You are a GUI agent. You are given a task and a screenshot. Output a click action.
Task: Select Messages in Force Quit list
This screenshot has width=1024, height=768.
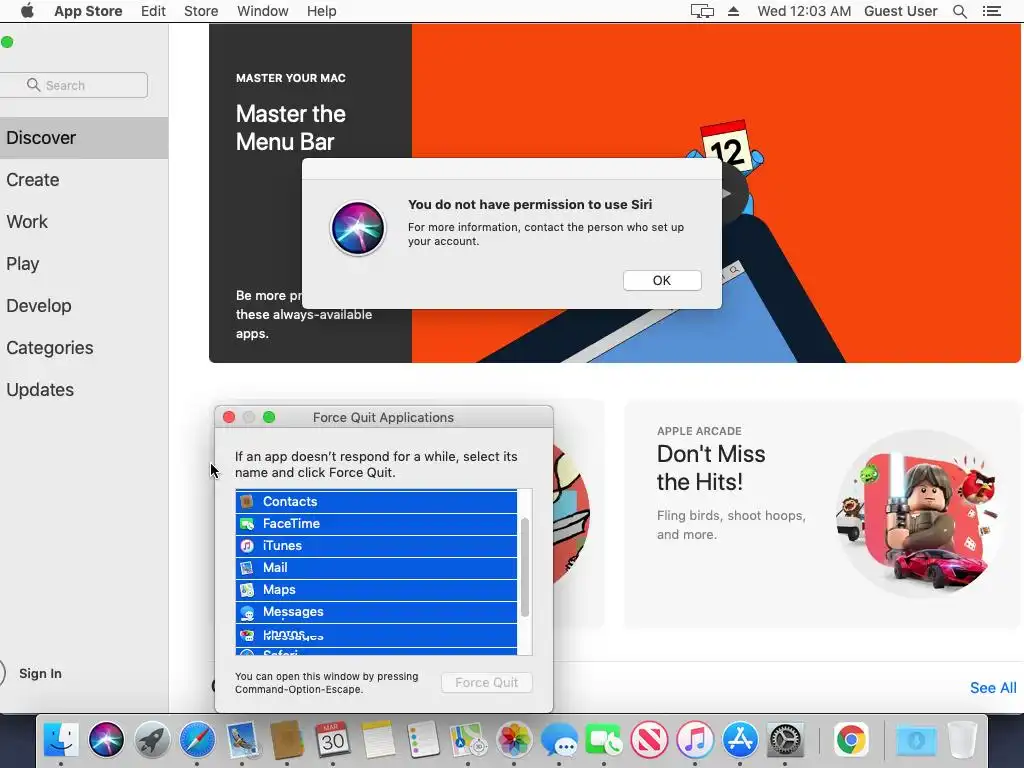(376, 612)
